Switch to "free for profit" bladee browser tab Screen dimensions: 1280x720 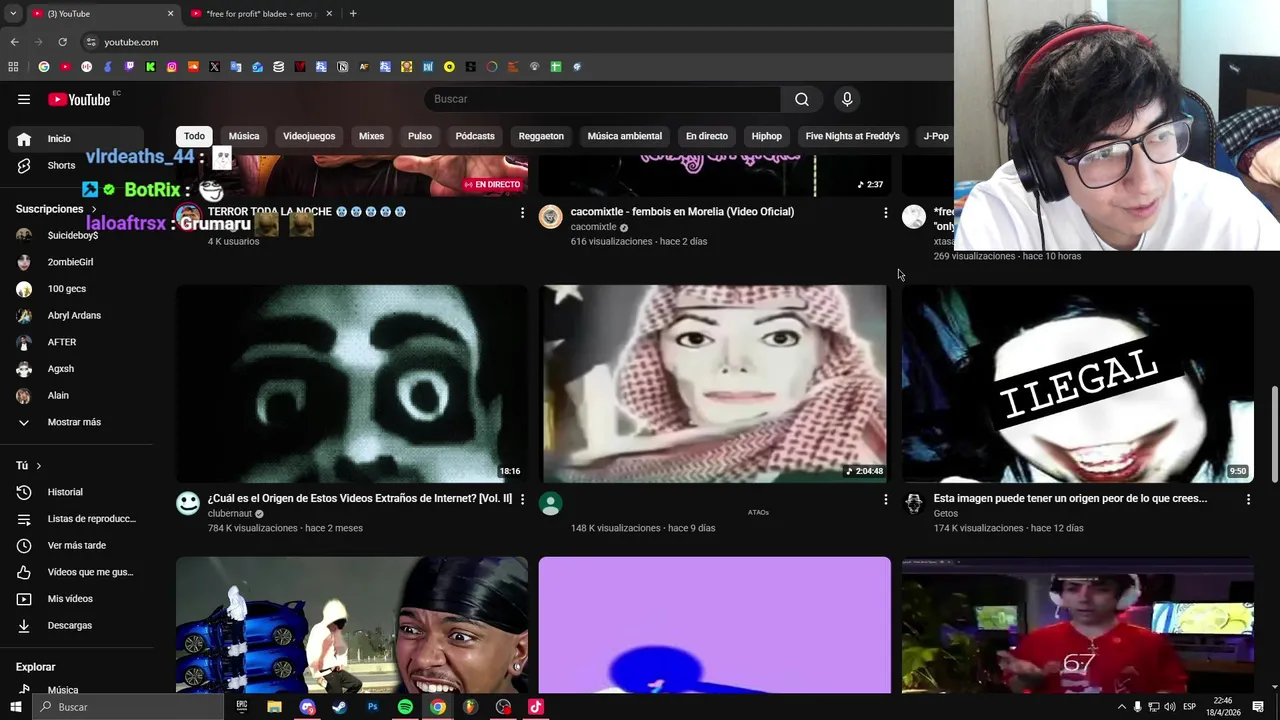click(260, 14)
